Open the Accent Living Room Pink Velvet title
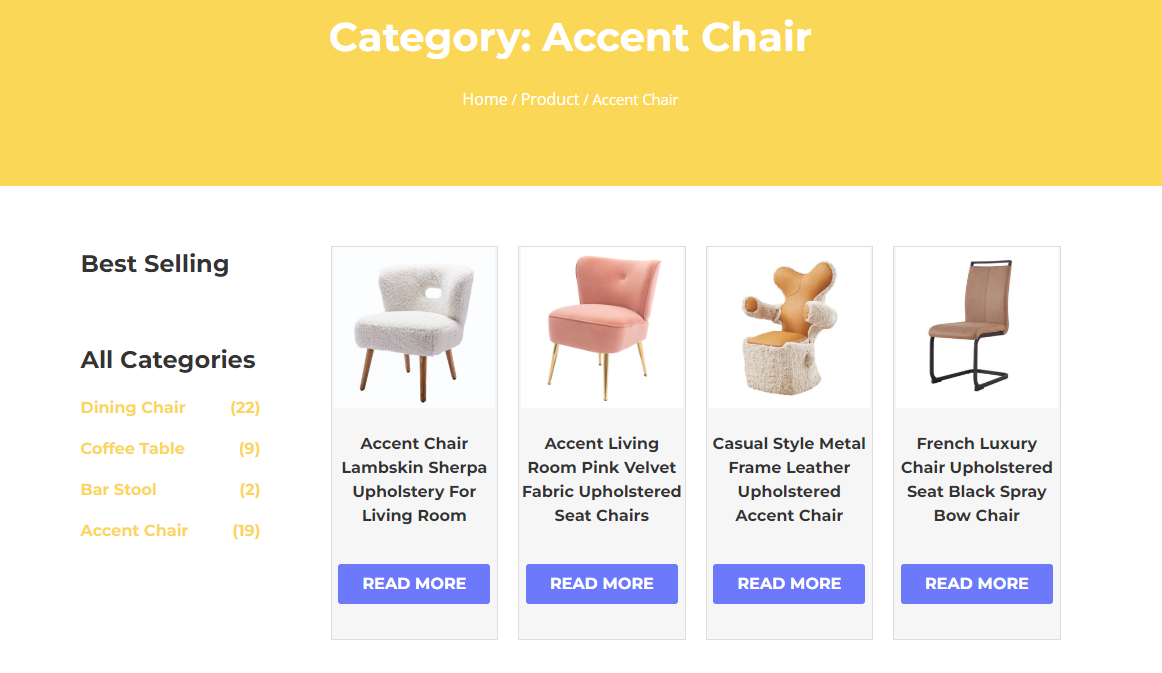 [x=601, y=479]
